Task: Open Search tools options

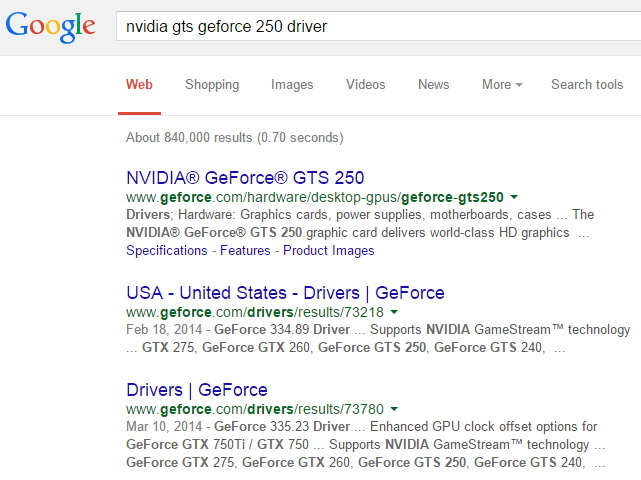Action: tap(587, 85)
